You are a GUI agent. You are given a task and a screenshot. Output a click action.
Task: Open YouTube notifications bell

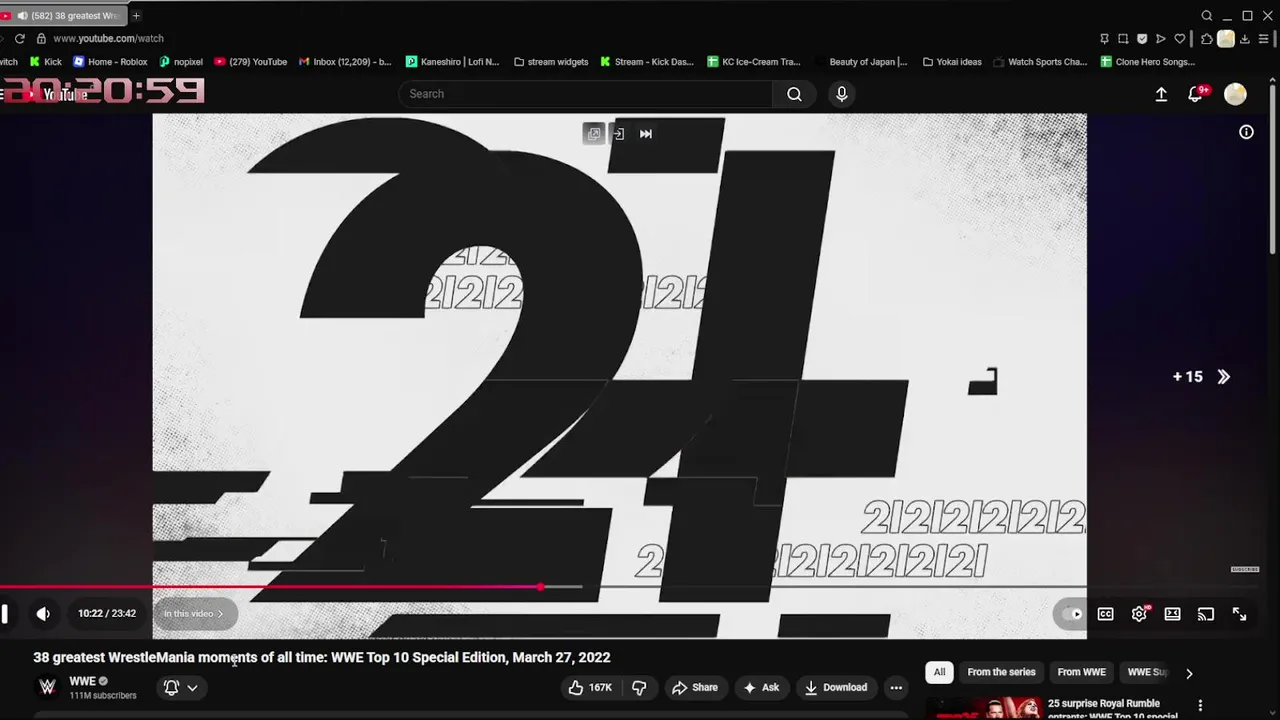[1195, 94]
